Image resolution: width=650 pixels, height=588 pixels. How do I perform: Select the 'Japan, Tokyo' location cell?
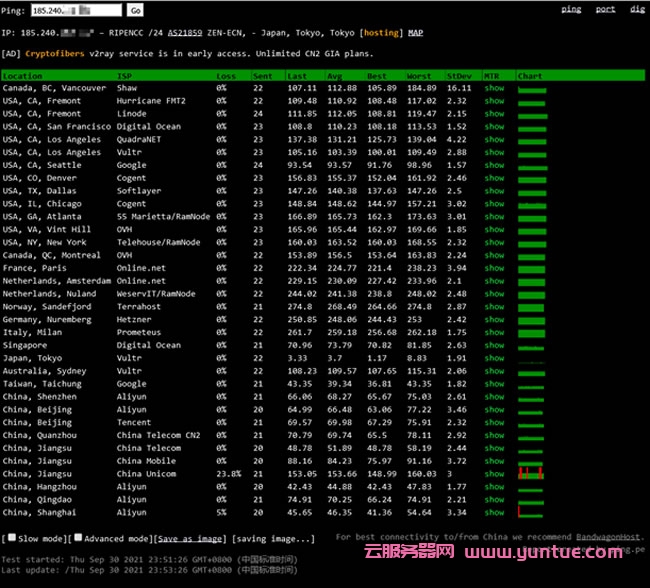coord(32,358)
